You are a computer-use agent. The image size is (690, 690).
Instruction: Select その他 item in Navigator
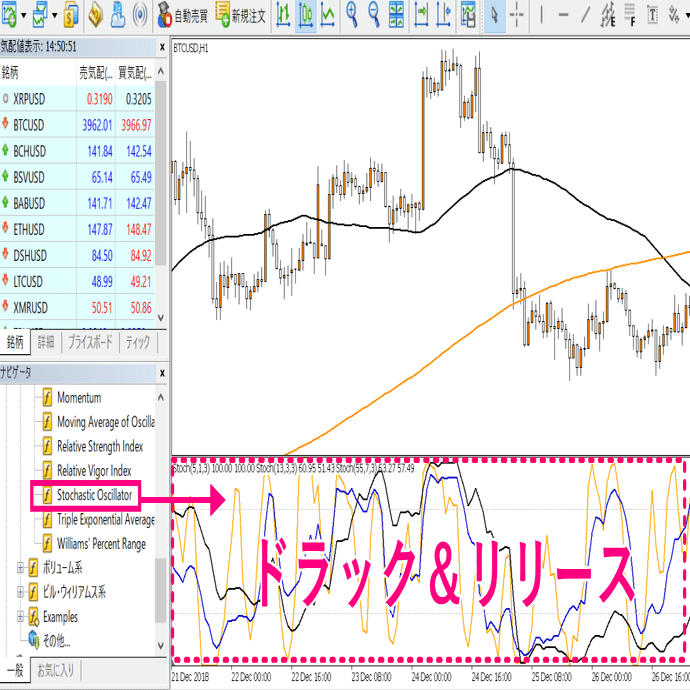(49, 641)
